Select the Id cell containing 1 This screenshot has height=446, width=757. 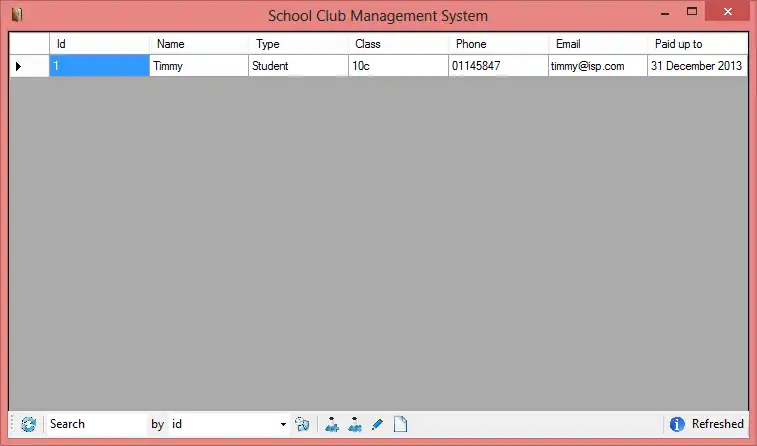[x=99, y=66]
